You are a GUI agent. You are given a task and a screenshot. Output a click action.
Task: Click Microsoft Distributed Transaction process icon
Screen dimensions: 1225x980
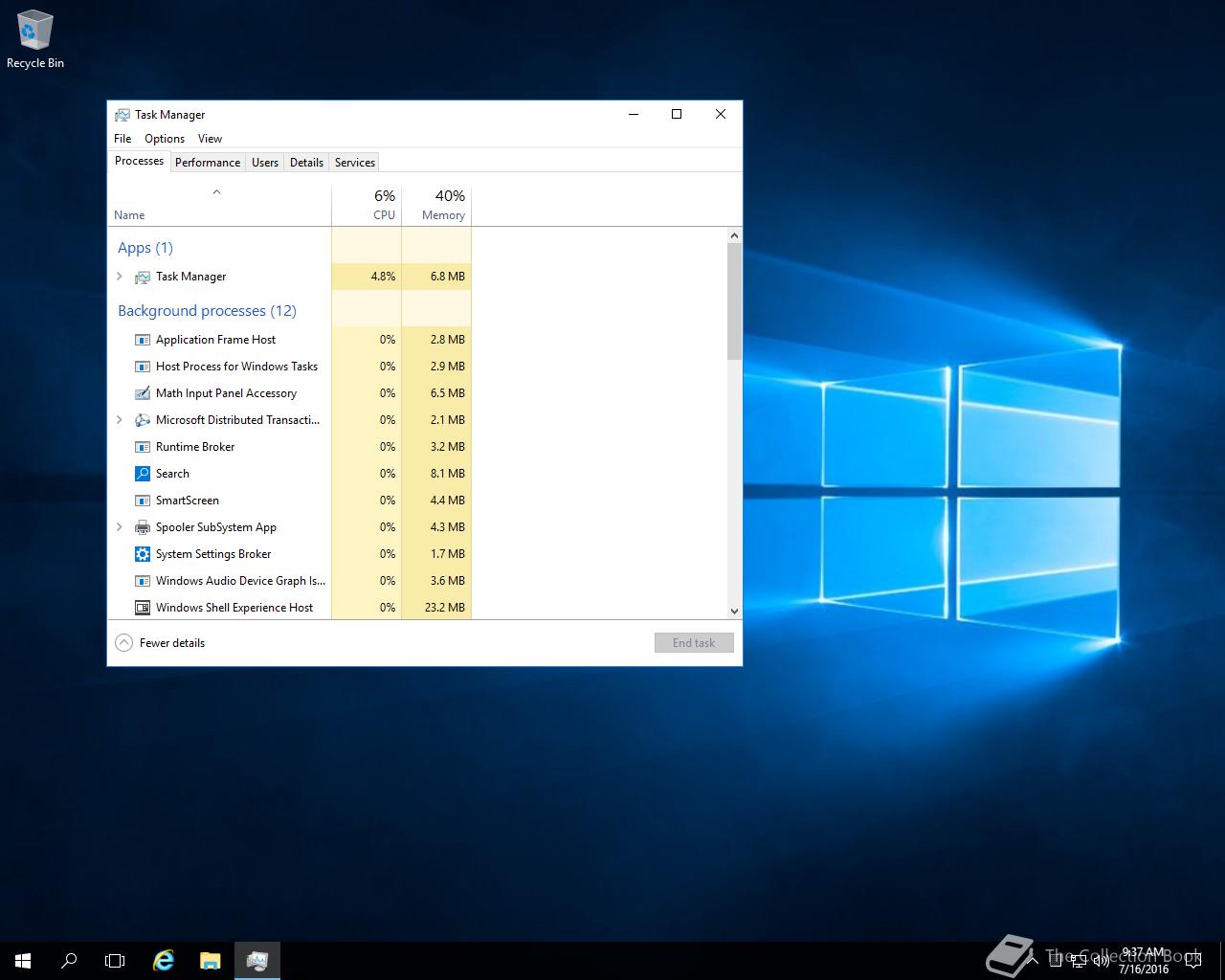[143, 420]
